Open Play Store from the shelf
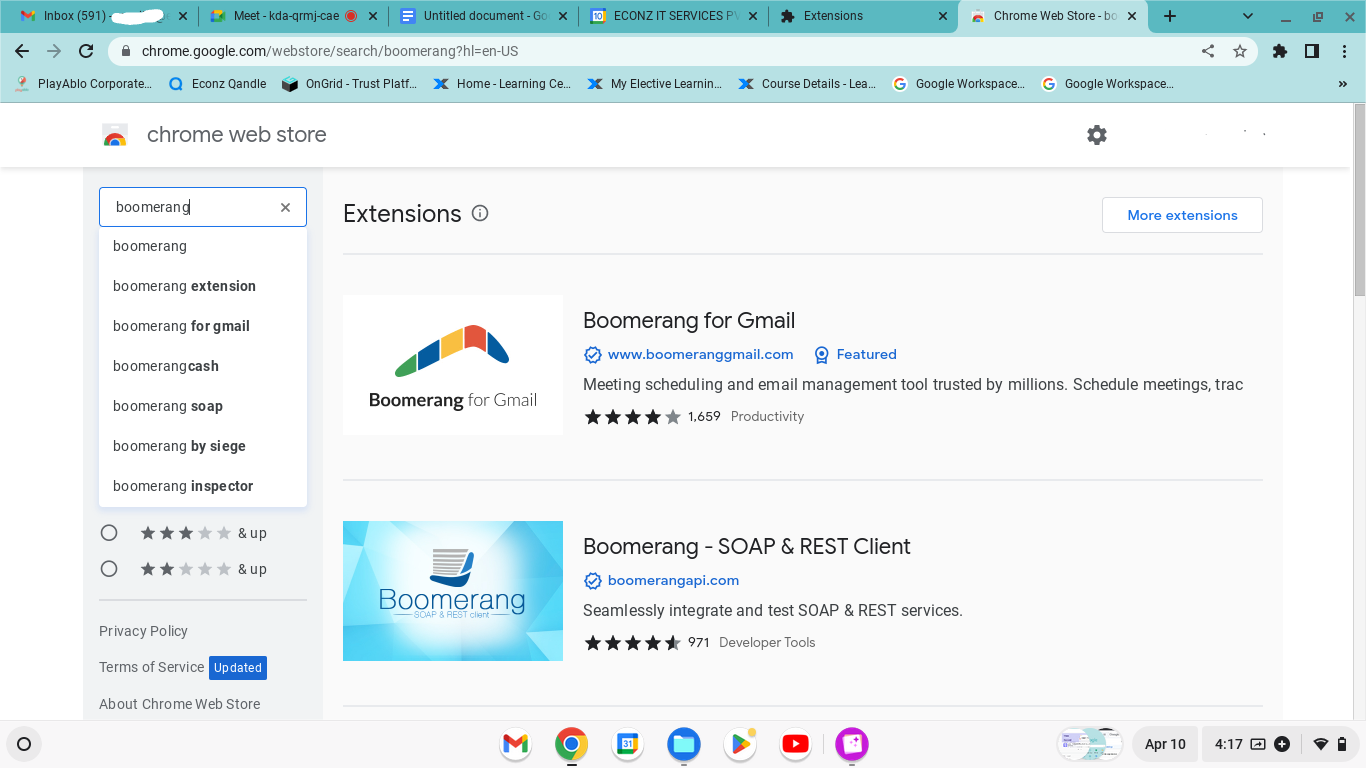Image resolution: width=1366 pixels, height=768 pixels. tap(740, 744)
